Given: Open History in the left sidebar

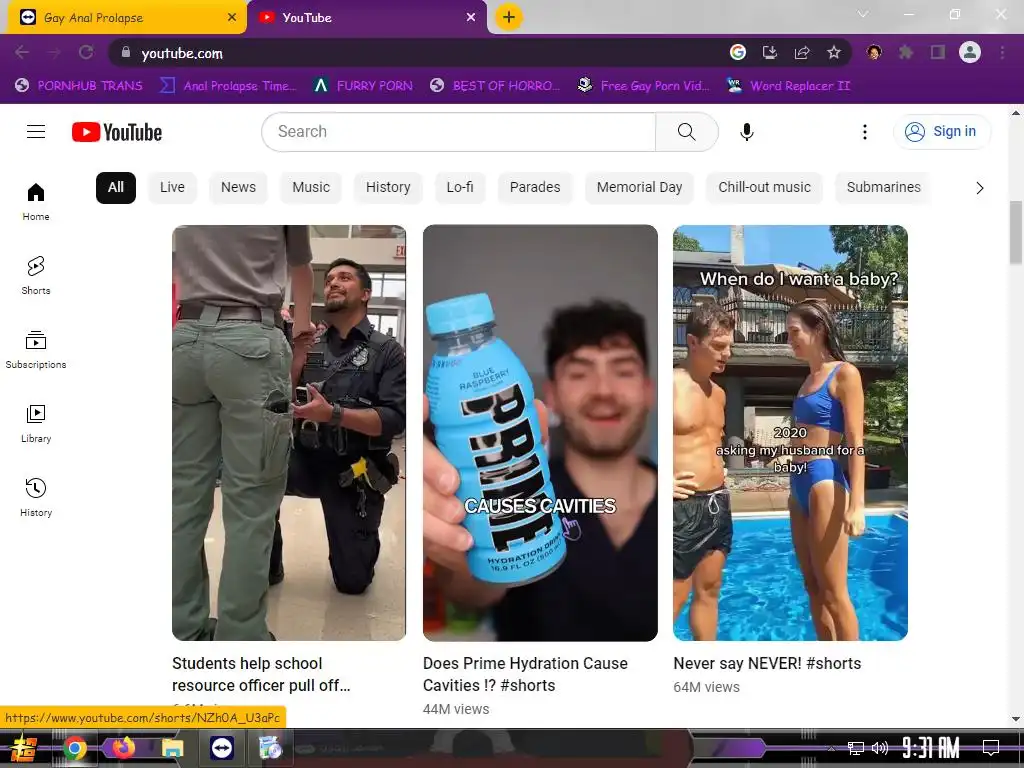Looking at the screenshot, I should click(36, 498).
